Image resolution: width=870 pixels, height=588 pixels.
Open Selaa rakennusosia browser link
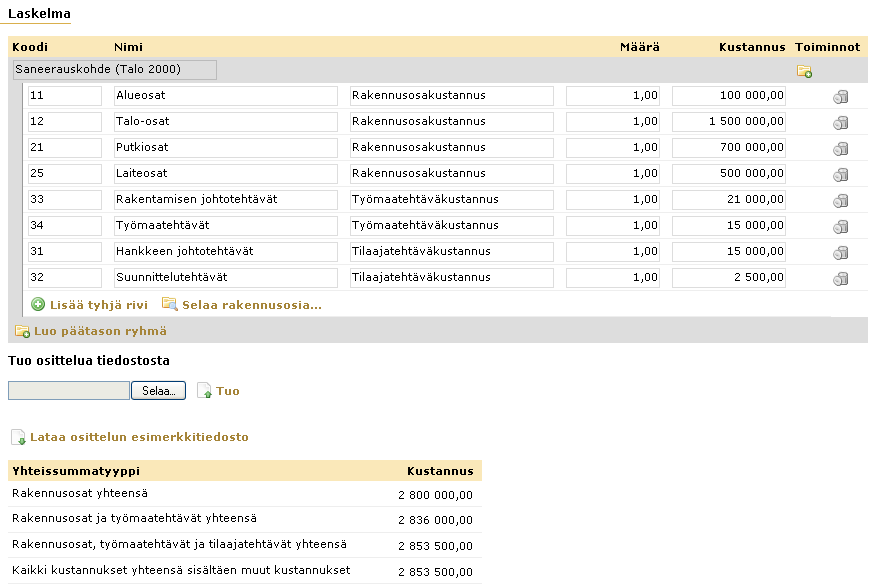pyautogui.click(x=251, y=304)
